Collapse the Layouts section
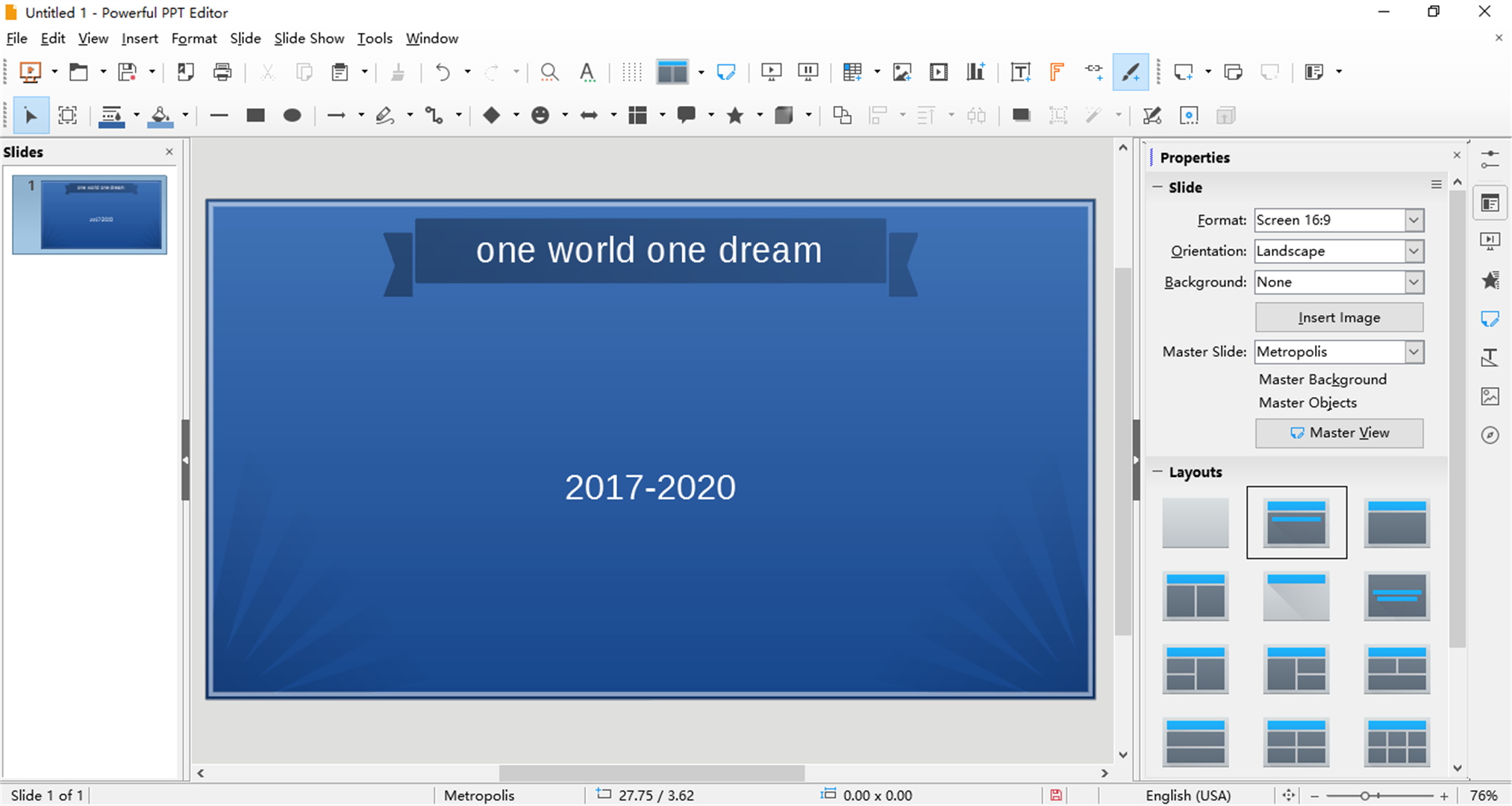 [x=1158, y=472]
